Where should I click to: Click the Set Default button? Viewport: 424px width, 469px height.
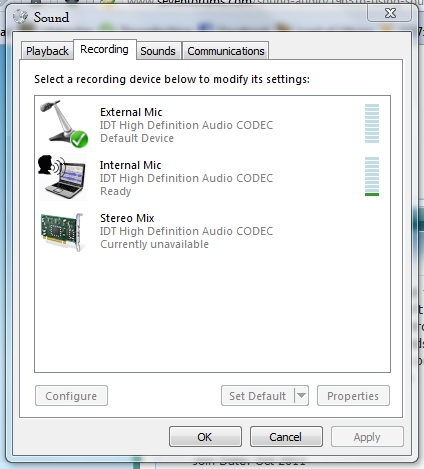258,396
